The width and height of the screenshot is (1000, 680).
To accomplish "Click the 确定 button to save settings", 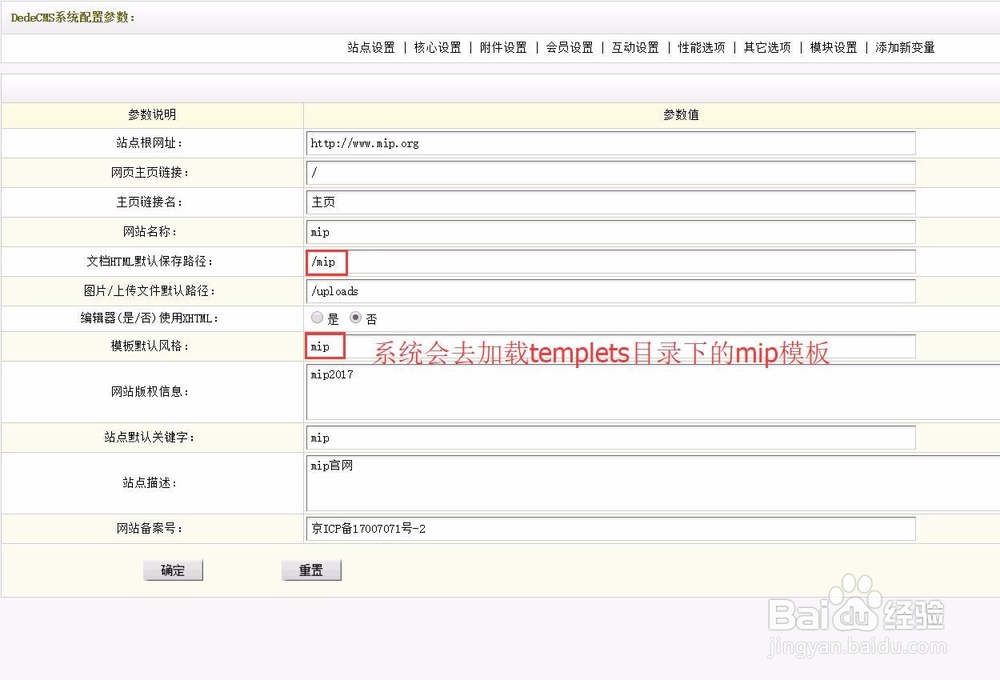I will tap(172, 570).
